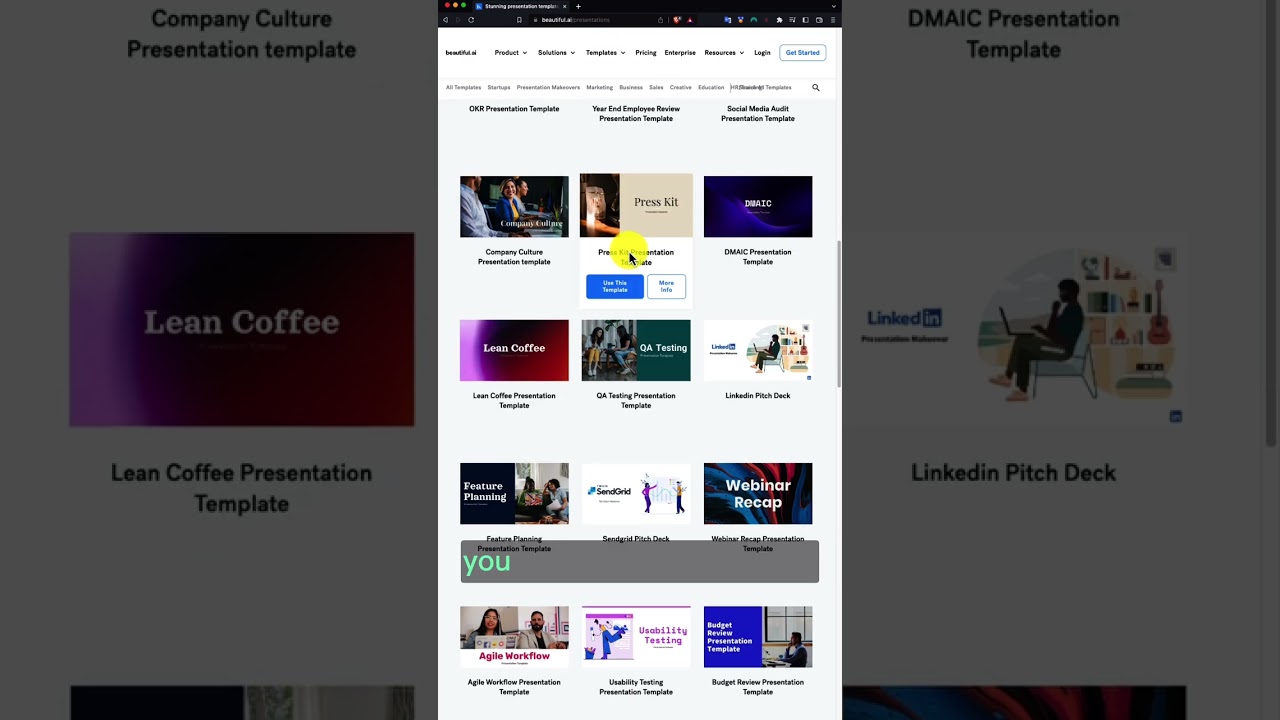Open the Usability Testing template thumbnail
This screenshot has width=1280, height=720.
pos(636,637)
